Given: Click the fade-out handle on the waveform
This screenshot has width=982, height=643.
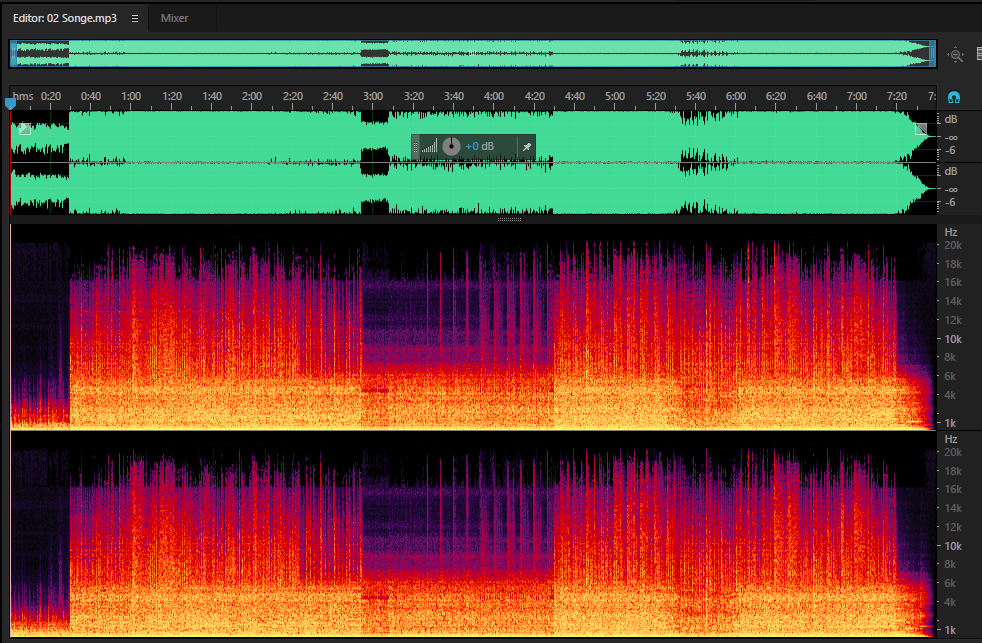Looking at the screenshot, I should pos(921,129).
